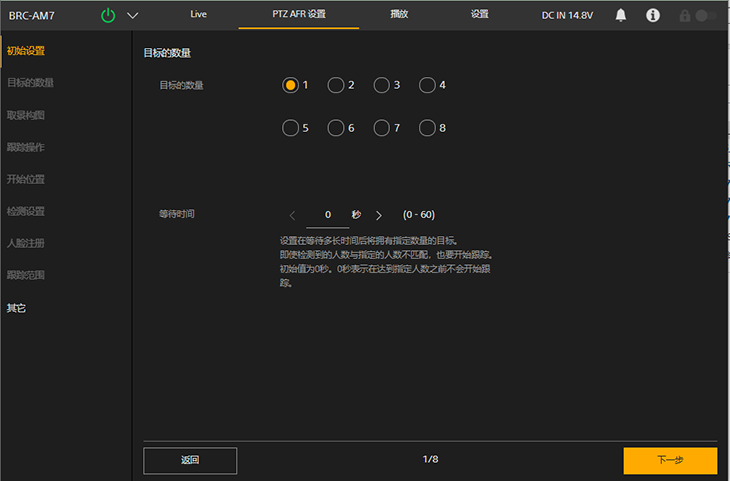730x481 pixels.
Task: Choose target count 7 radio option
Action: point(381,128)
